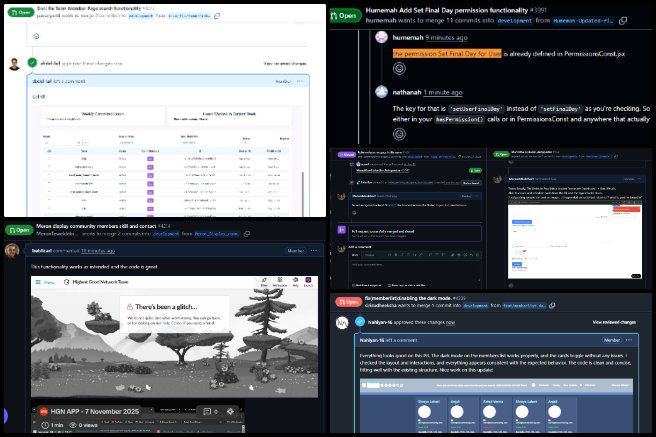Open three-dot menu on Nahiyan-16 comment
The width and height of the screenshot is (656, 437).
click(629, 340)
